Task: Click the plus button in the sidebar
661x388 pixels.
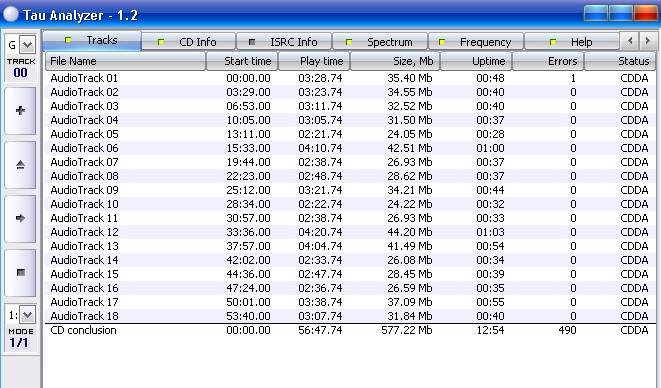Action: pyautogui.click(x=20, y=110)
